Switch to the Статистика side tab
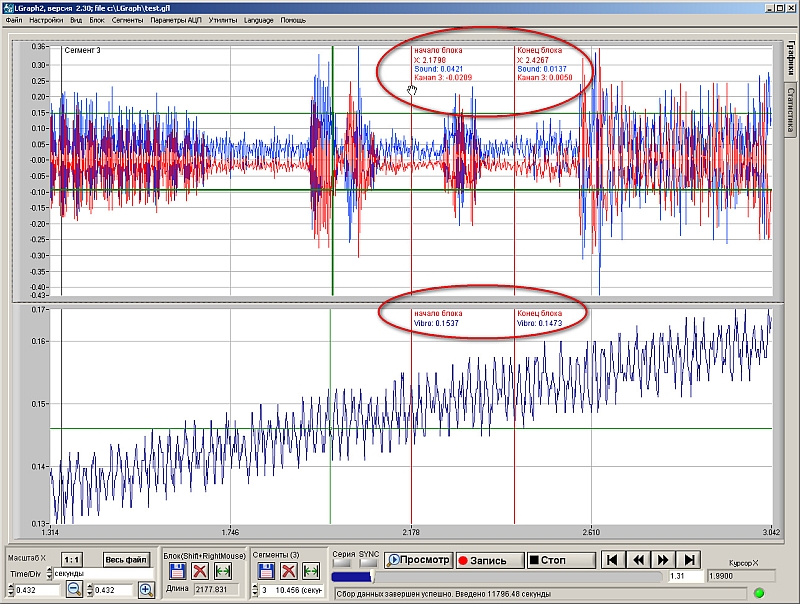800x604 pixels. tap(791, 109)
